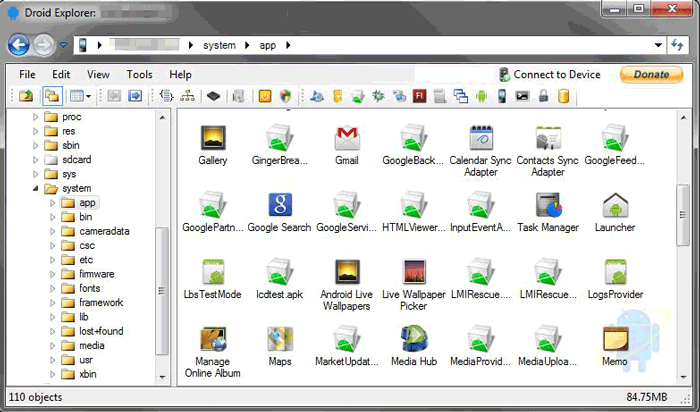This screenshot has width=700, height=412.
Task: Click the black flat device toolbar icon
Action: click(x=213, y=96)
